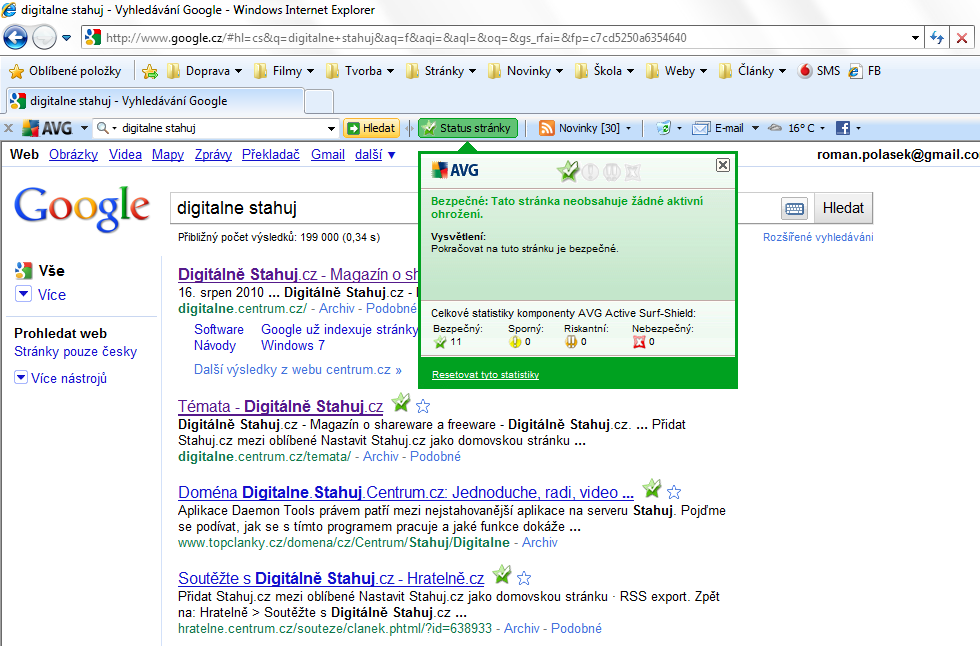Open Google on-screen keyboard icon

point(794,208)
